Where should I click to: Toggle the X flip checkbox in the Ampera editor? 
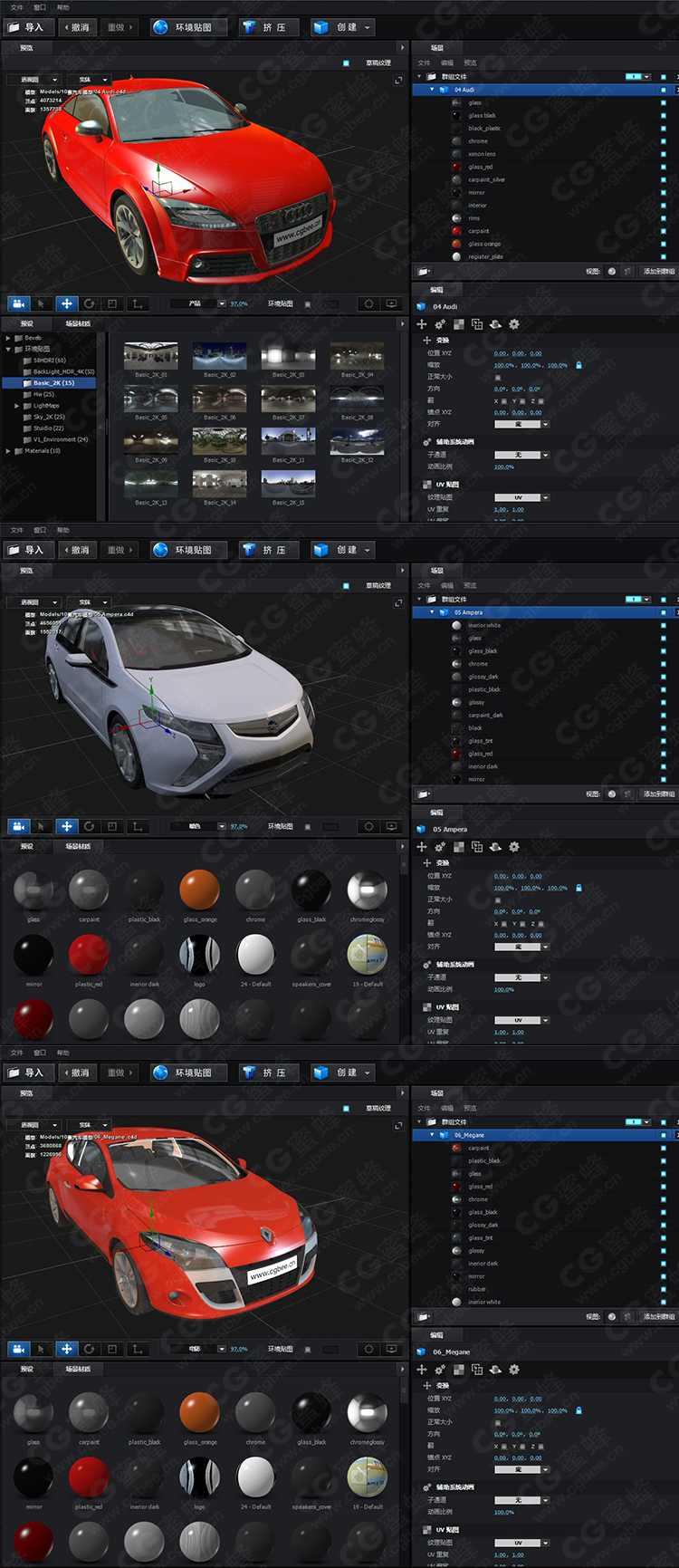[503, 923]
